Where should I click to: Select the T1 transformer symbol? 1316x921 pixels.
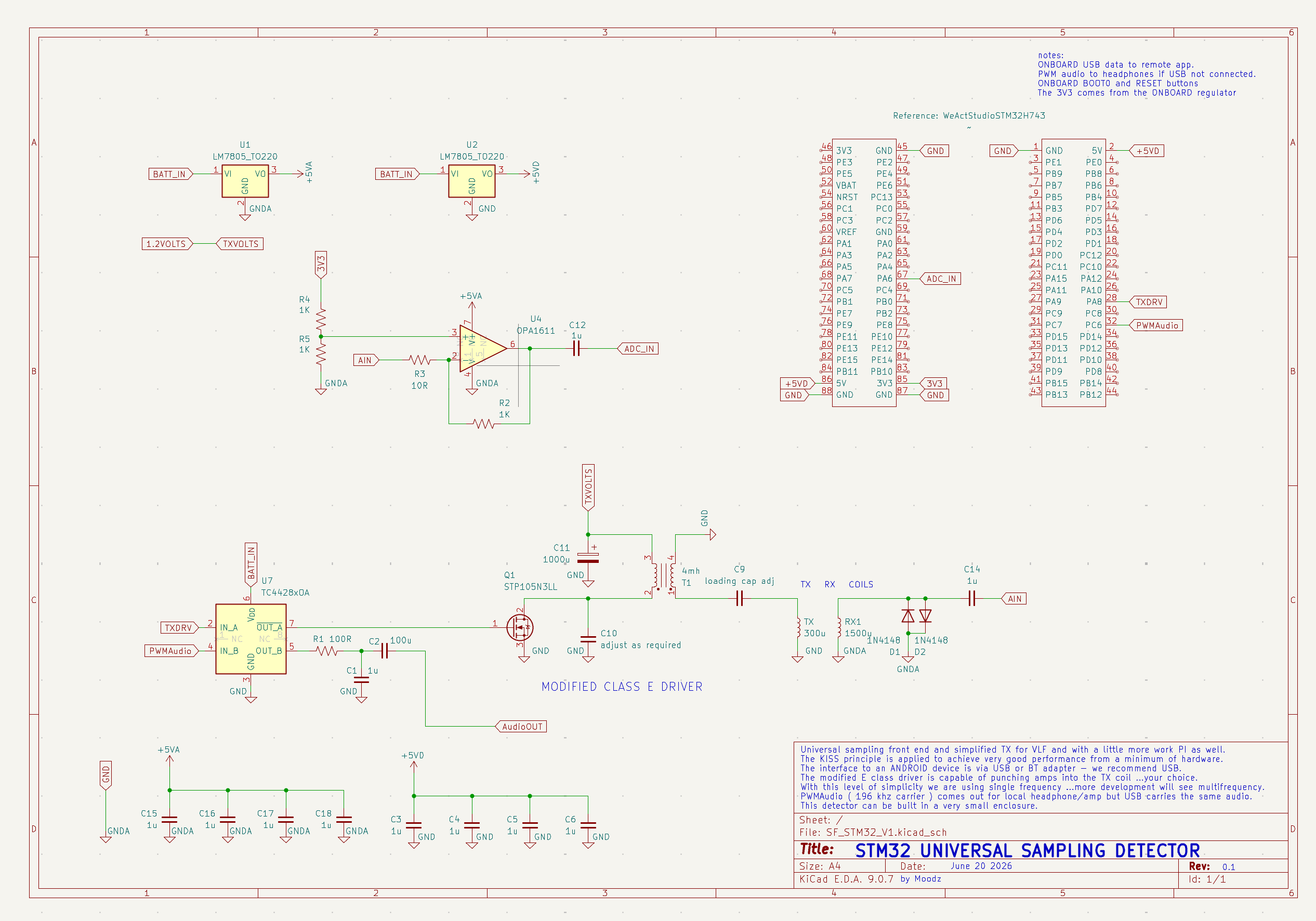tap(663, 575)
